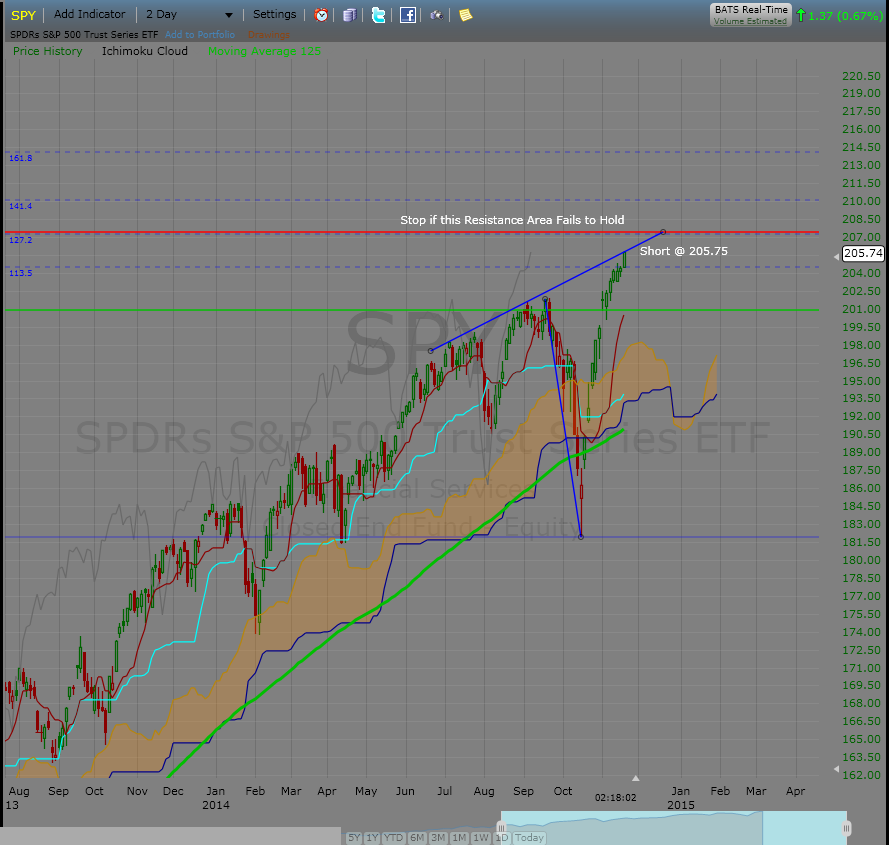Click the BATS Real-Time data badge
889x845 pixels.
click(x=751, y=15)
